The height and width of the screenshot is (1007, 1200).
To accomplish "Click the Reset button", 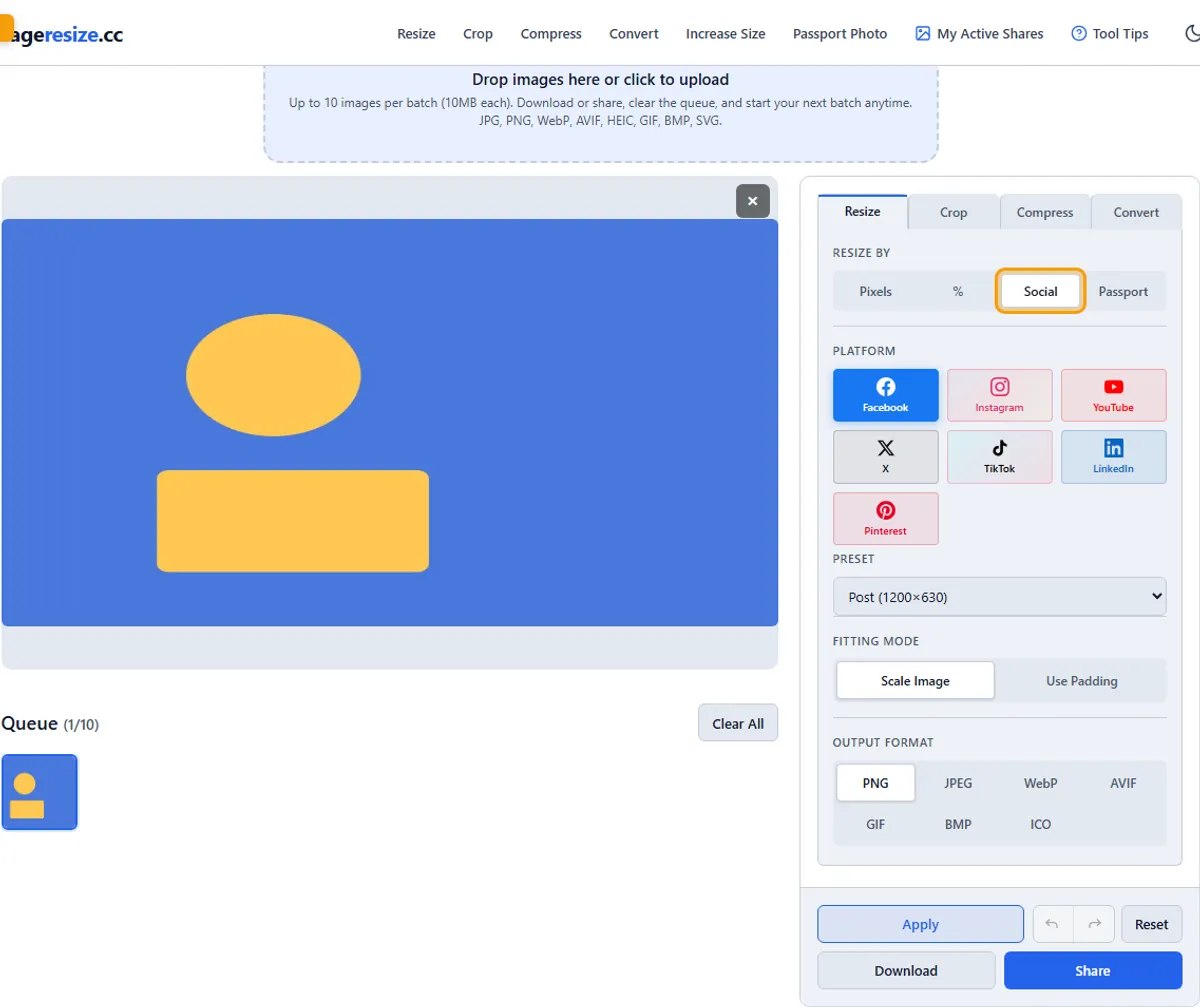I will pos(1151,924).
